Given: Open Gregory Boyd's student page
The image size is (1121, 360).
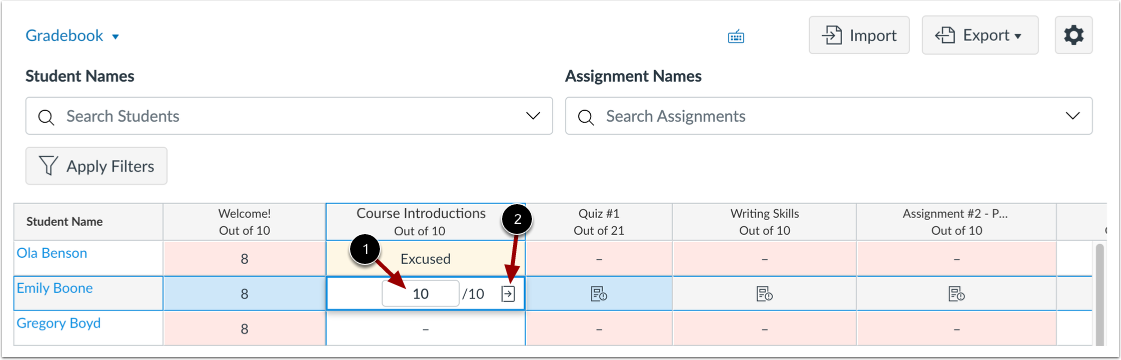Looking at the screenshot, I should point(58,324).
